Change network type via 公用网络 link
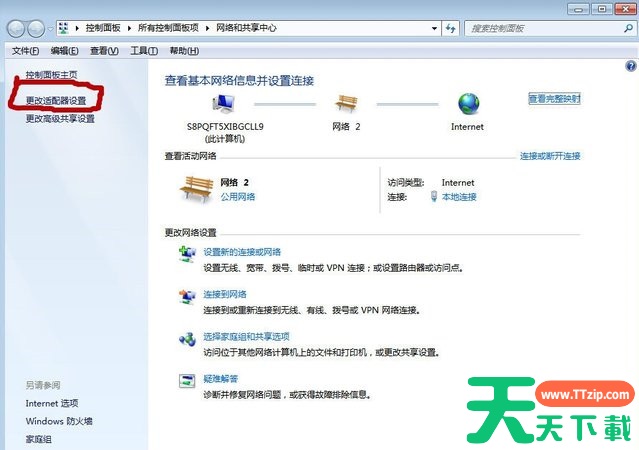Image resolution: width=639 pixels, height=450 pixels. click(x=238, y=197)
